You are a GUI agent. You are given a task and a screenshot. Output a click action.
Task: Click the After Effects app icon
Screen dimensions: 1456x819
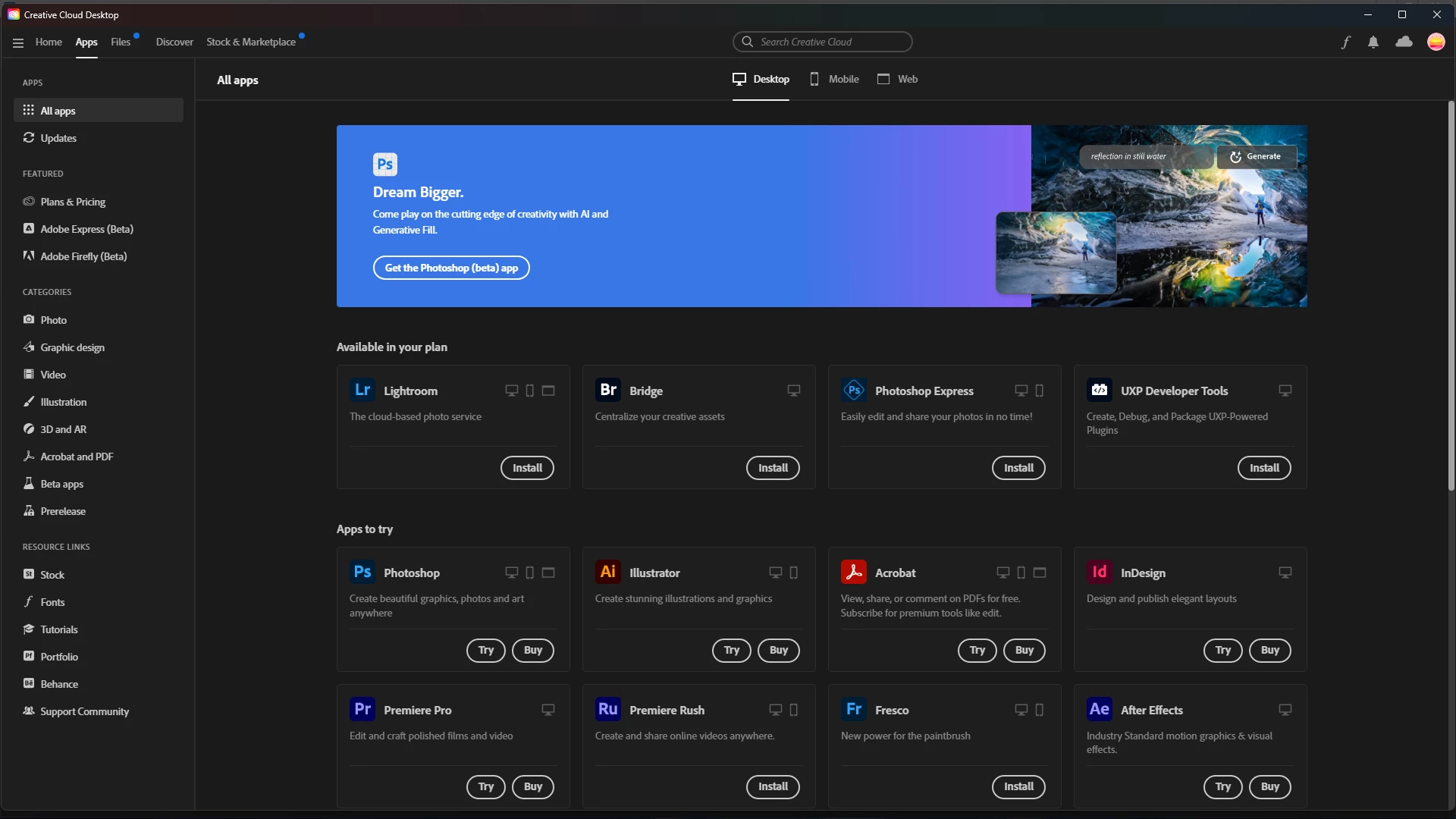[x=1099, y=710]
